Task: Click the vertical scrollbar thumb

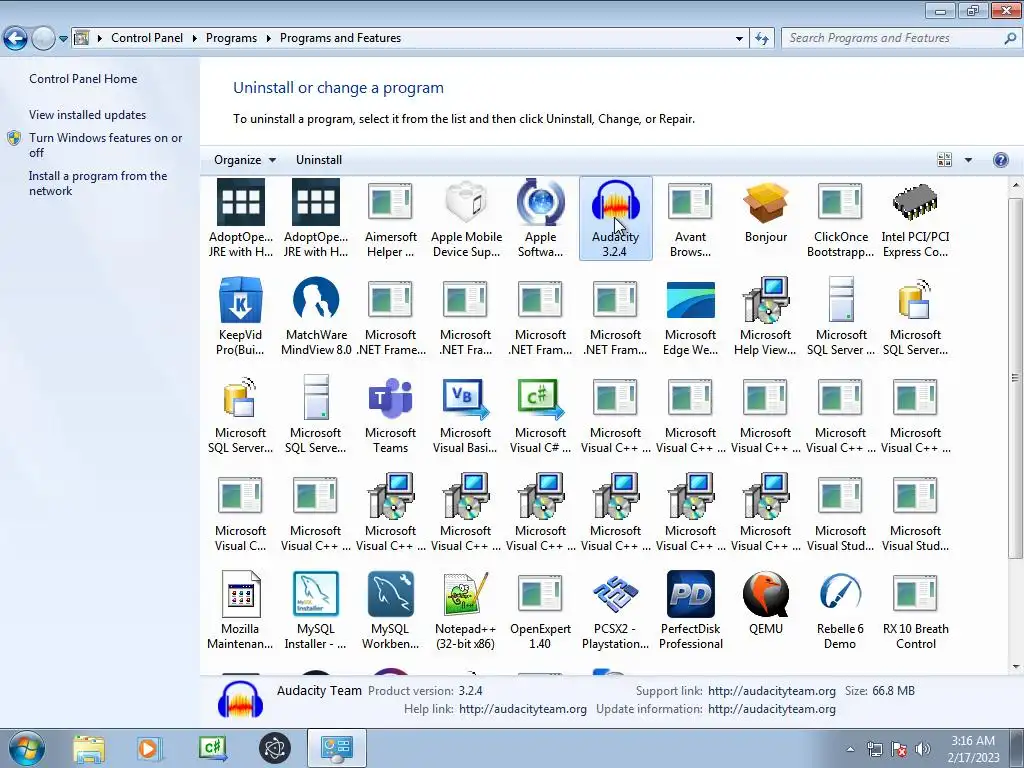Action: (1016, 377)
